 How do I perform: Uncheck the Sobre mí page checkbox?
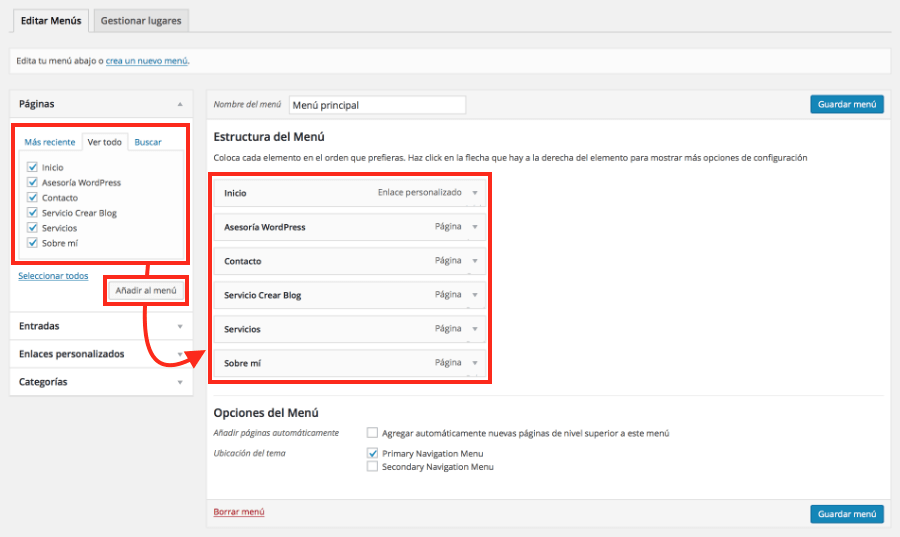tap(33, 243)
